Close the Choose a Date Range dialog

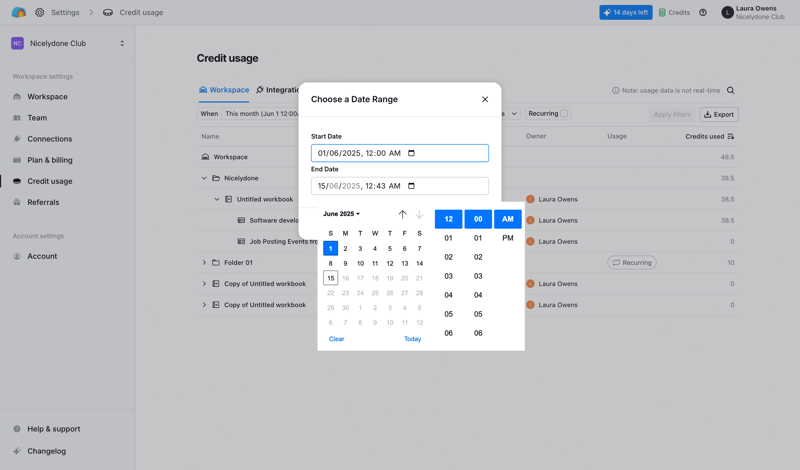click(x=485, y=99)
